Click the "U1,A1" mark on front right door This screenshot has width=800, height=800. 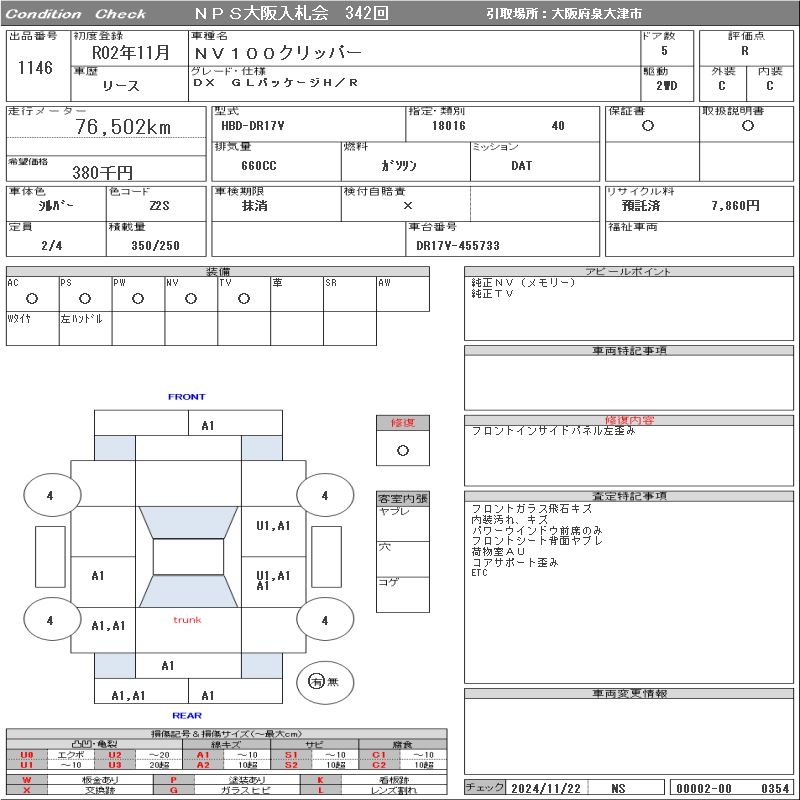273,526
